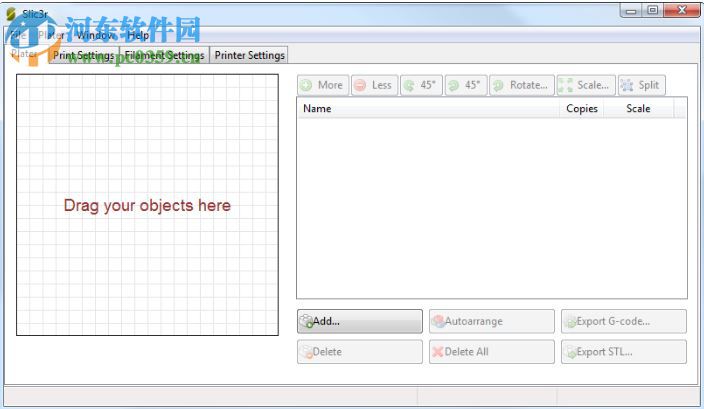Click the Delete All button

[x=492, y=352]
